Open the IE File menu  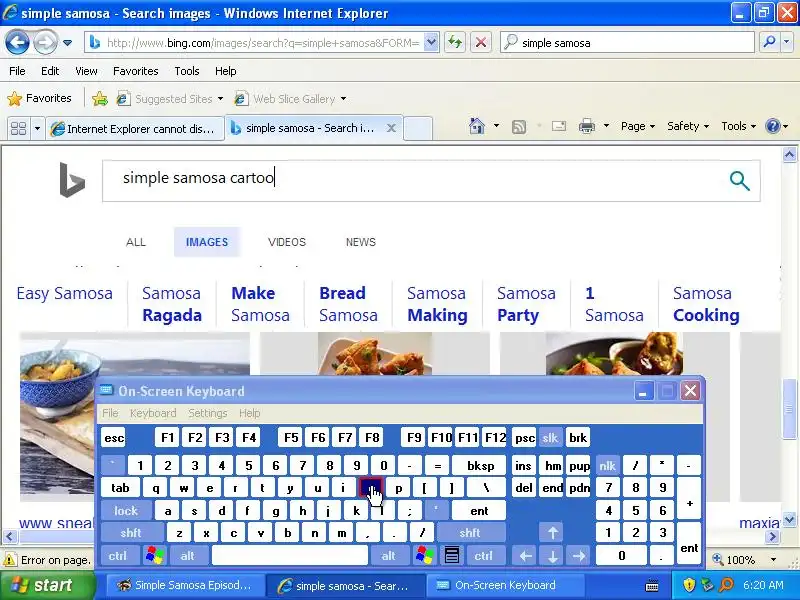coord(17,71)
